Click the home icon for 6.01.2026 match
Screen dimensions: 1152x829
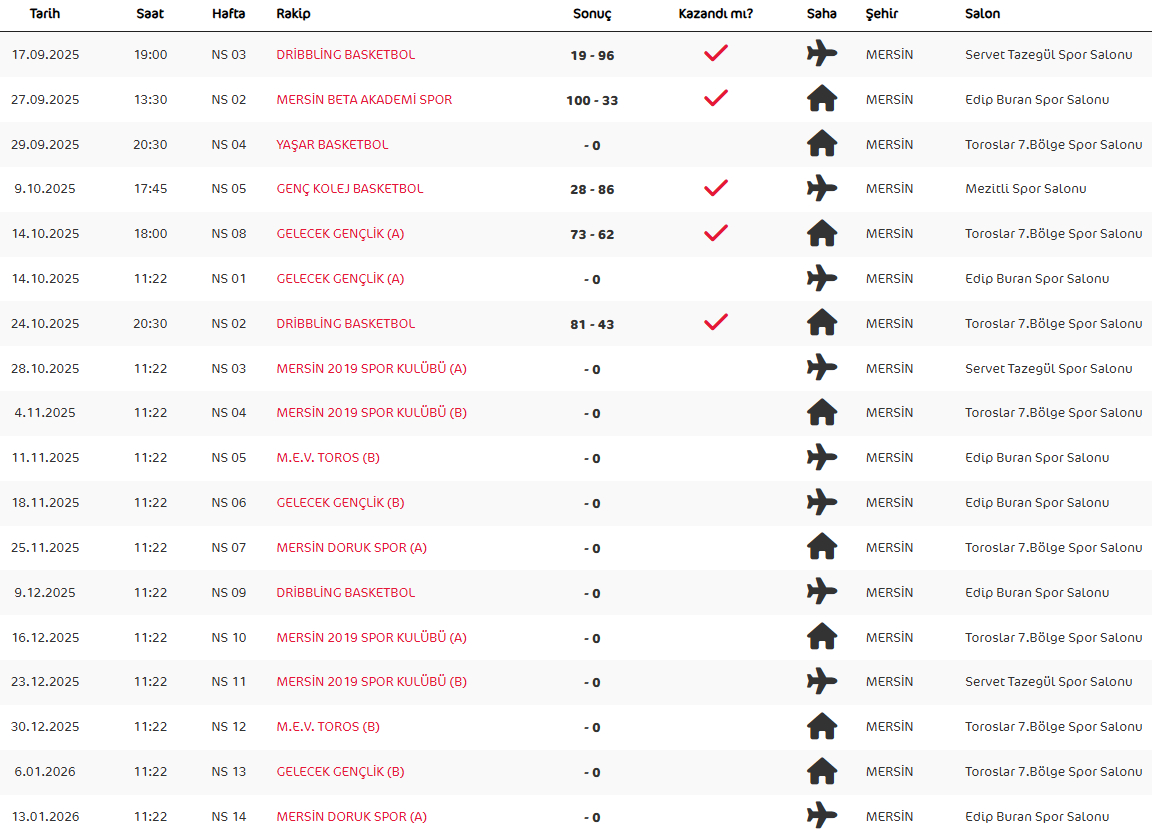tap(821, 771)
